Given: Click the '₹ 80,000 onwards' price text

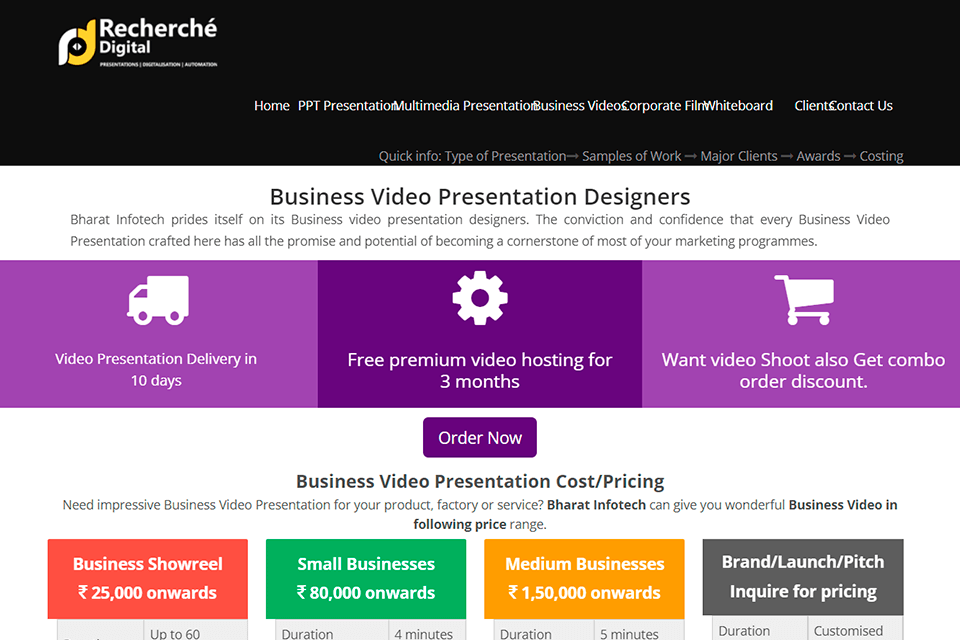Looking at the screenshot, I should (x=366, y=593).
